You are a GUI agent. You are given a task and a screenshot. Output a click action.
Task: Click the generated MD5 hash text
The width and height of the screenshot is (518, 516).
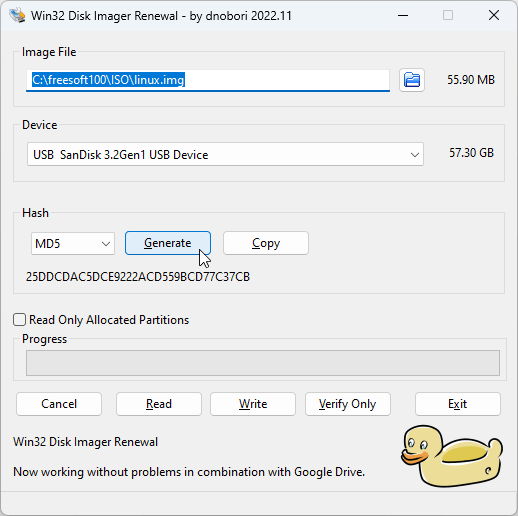pyautogui.click(x=138, y=277)
